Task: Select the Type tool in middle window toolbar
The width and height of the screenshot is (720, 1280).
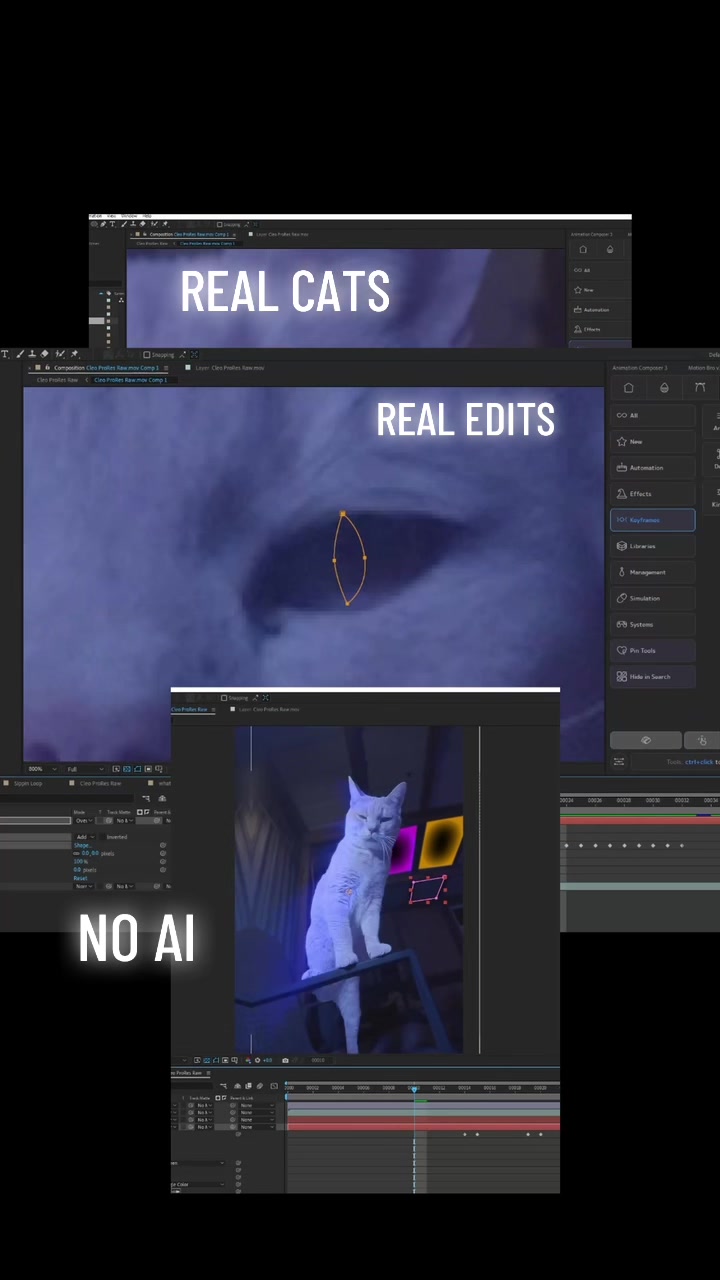Action: [5, 354]
